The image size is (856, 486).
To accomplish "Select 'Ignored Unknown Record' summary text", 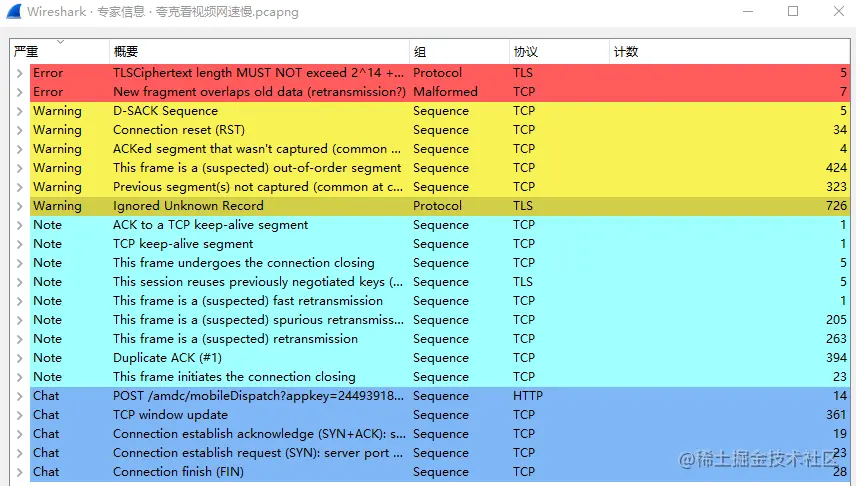I will tap(188, 206).
